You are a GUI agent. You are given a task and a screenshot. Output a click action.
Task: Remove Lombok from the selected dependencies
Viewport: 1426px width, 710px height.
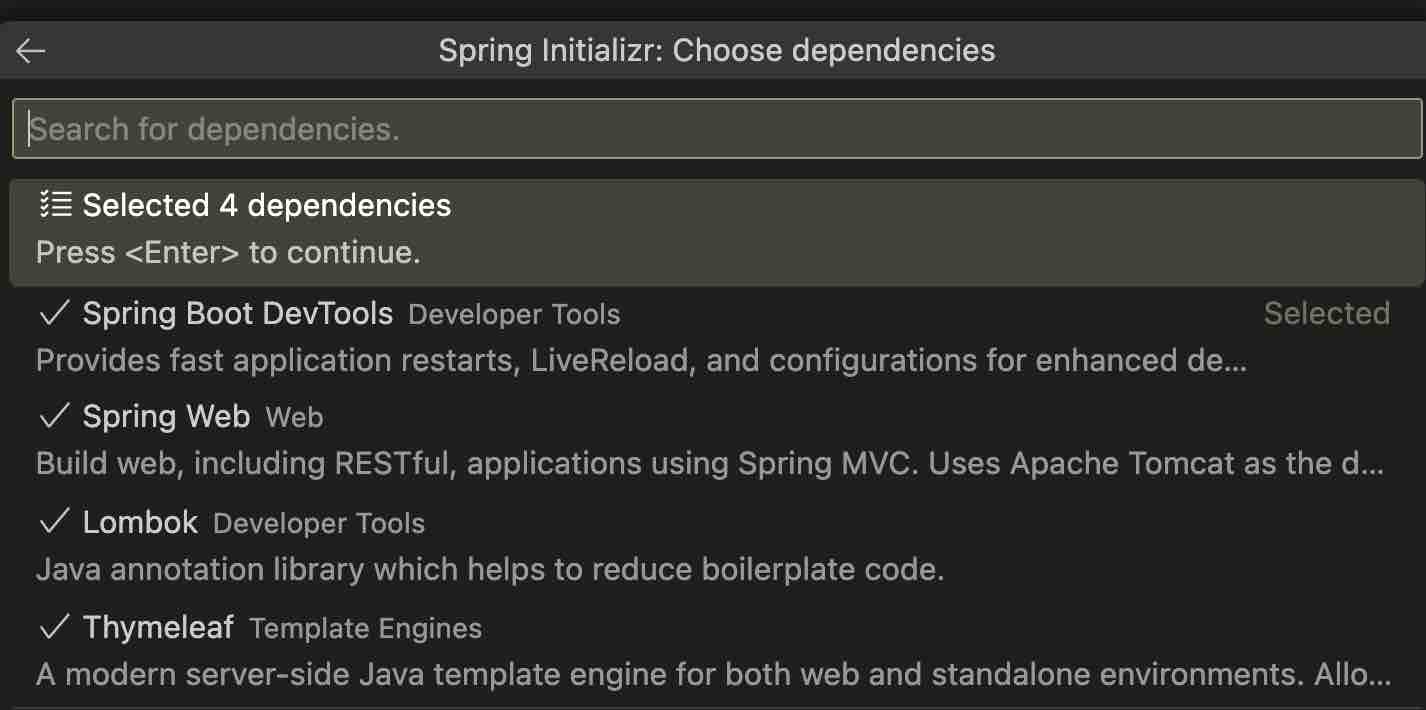pos(141,522)
